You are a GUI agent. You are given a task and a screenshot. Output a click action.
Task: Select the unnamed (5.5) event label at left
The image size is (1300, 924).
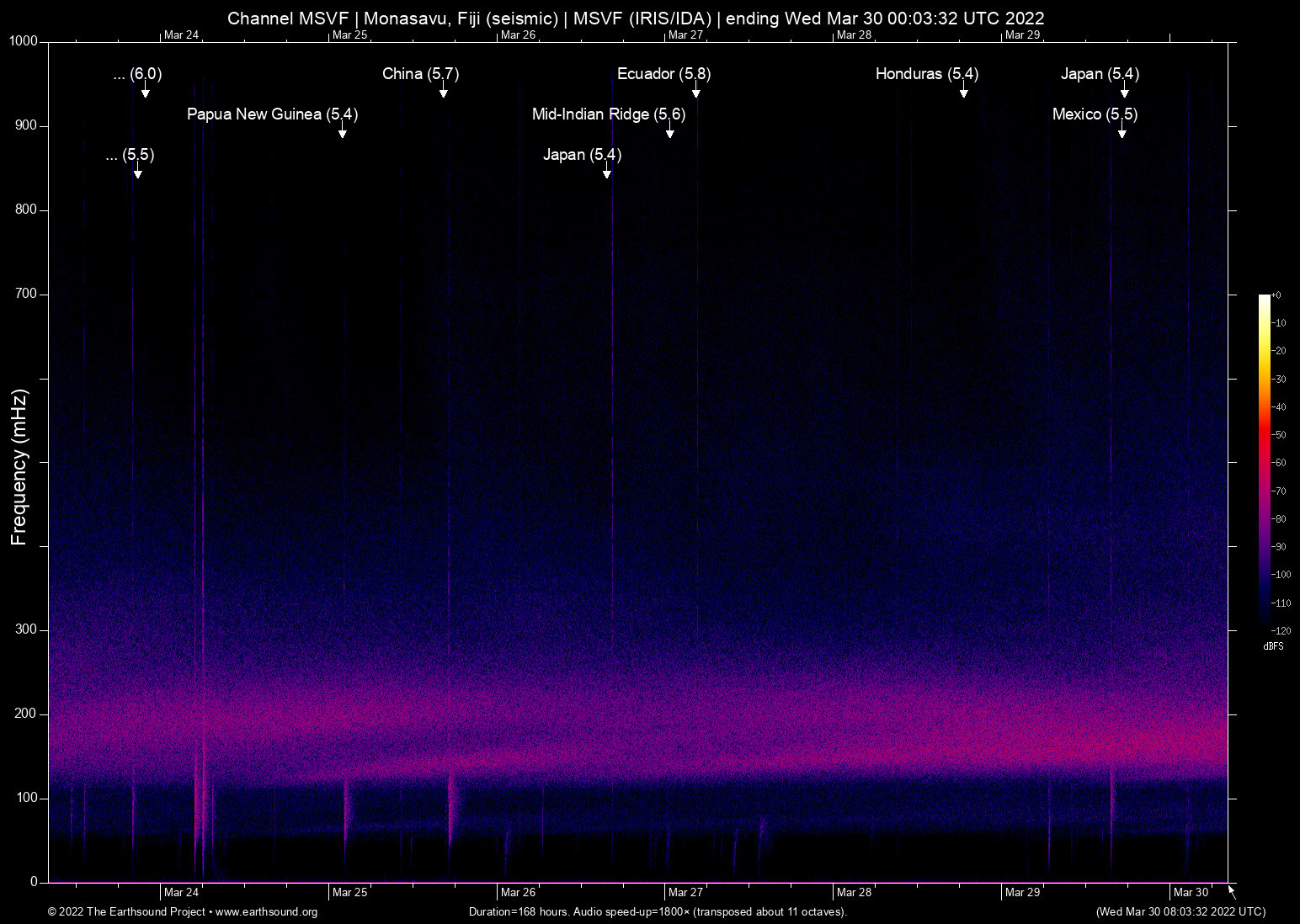tap(131, 155)
